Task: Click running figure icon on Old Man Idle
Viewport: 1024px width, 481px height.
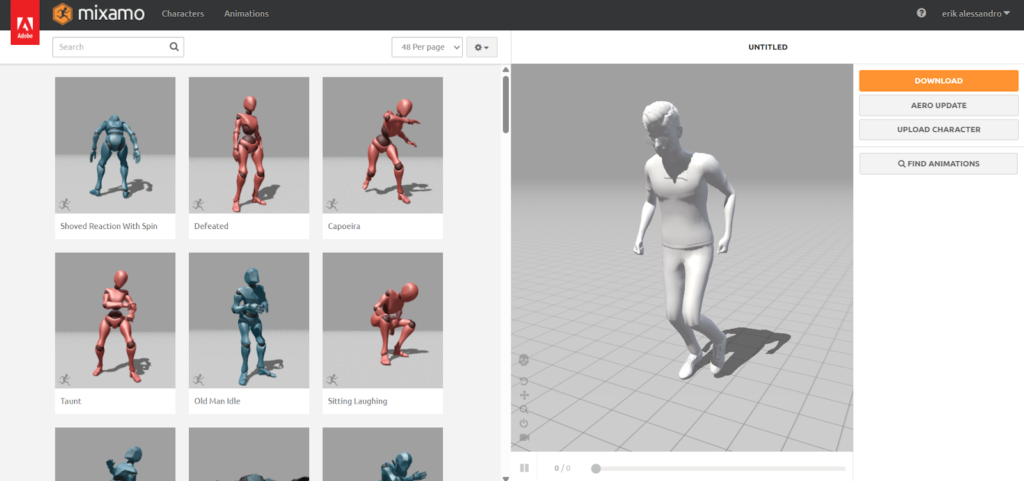Action: (198, 379)
